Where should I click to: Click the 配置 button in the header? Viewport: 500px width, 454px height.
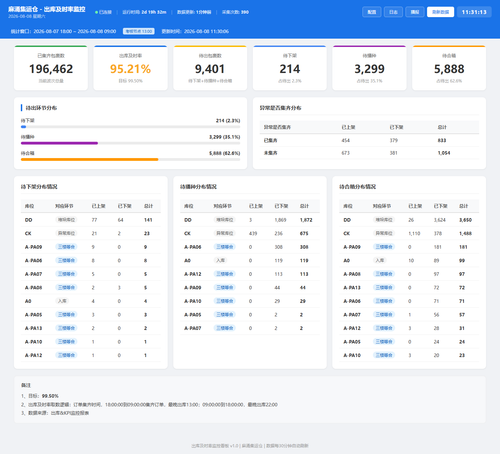point(372,12)
